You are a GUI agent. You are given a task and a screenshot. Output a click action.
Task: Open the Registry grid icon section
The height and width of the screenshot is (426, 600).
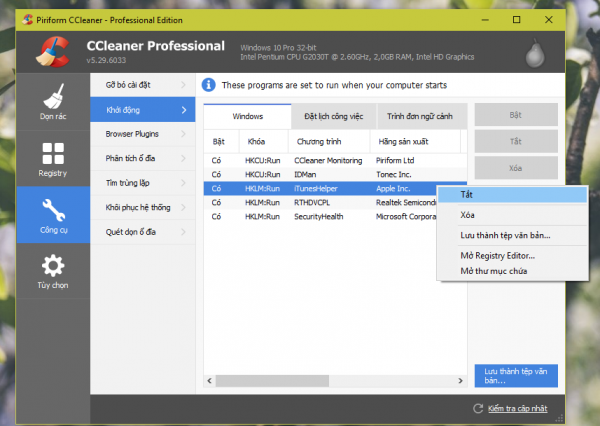pyautogui.click(x=53, y=159)
